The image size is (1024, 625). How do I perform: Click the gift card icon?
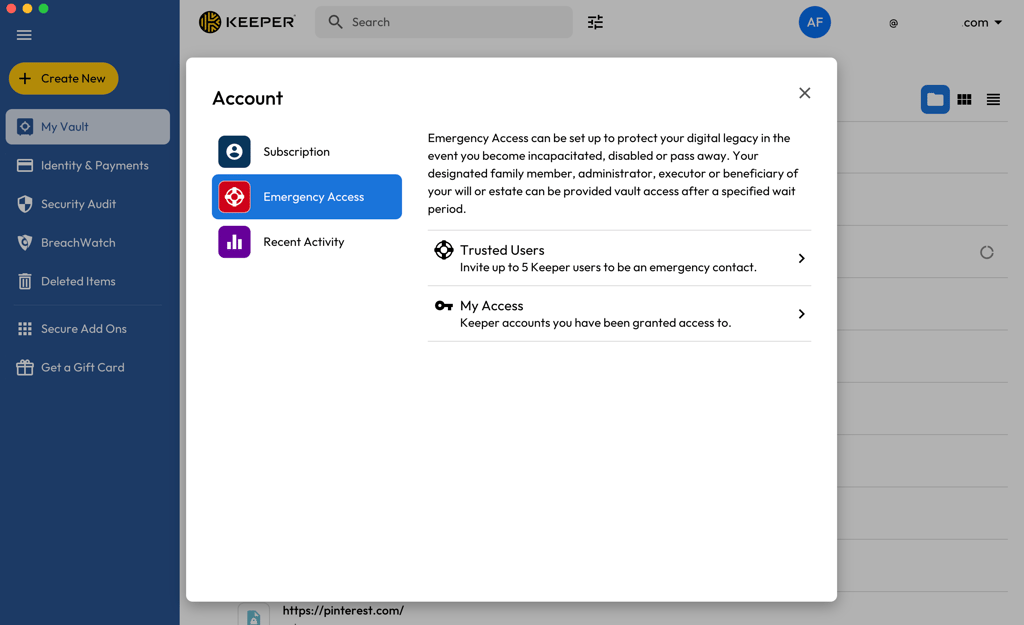25,368
